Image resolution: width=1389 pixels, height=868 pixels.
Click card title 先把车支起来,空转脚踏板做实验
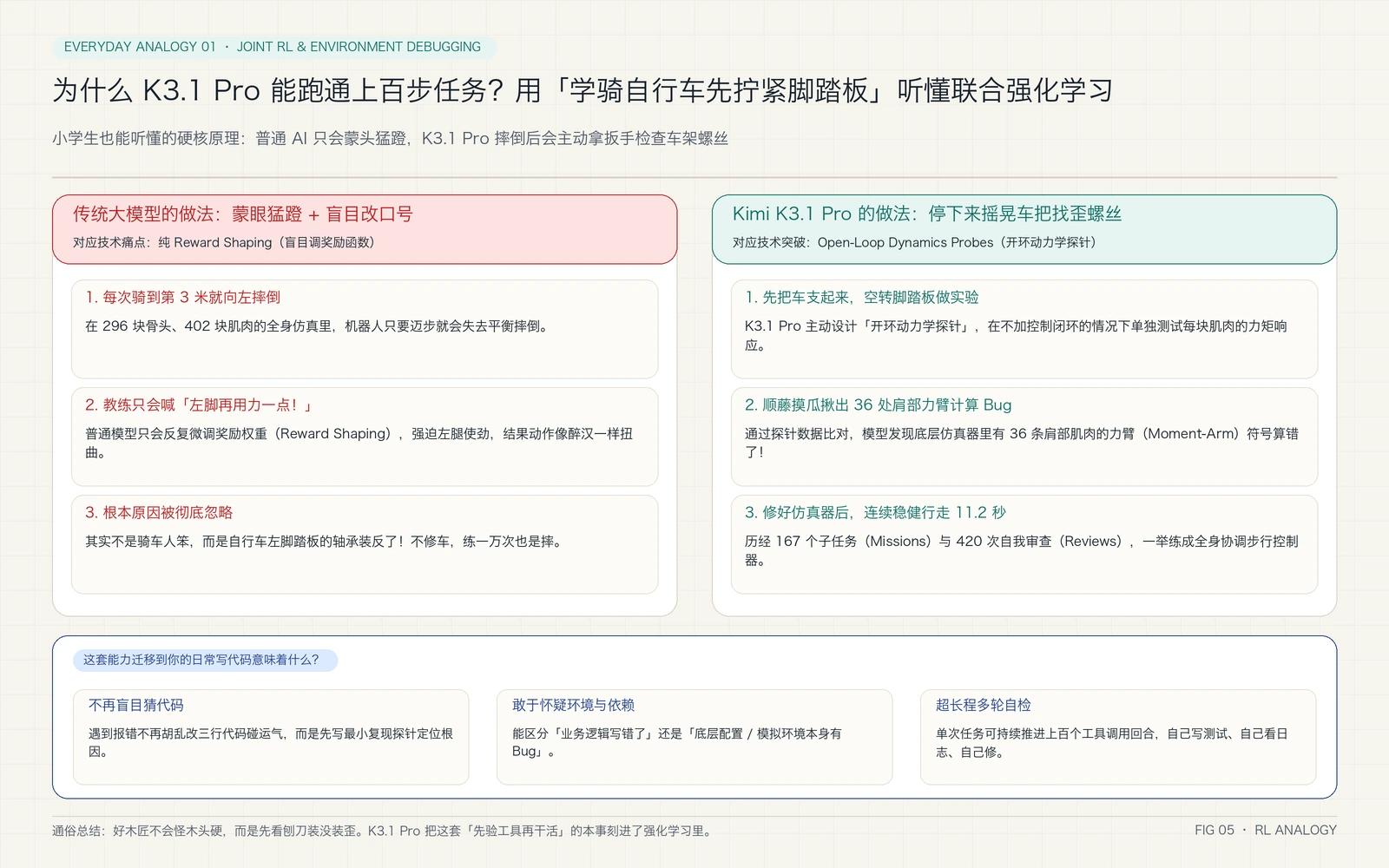[861, 298]
